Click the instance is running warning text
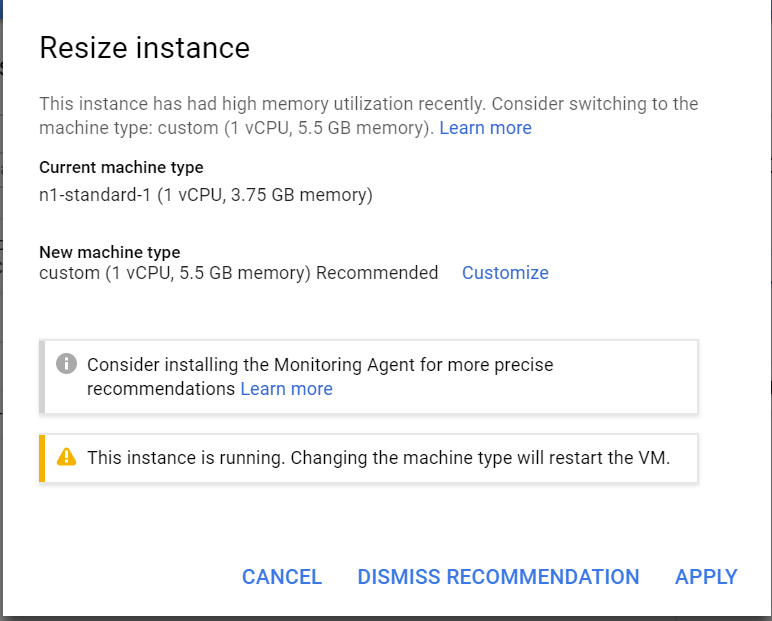 pyautogui.click(x=378, y=457)
